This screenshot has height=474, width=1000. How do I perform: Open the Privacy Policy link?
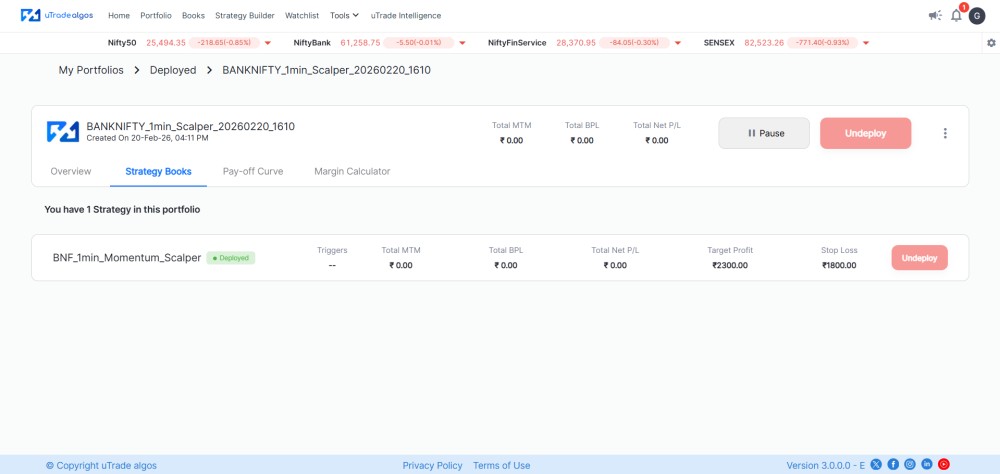(x=432, y=466)
